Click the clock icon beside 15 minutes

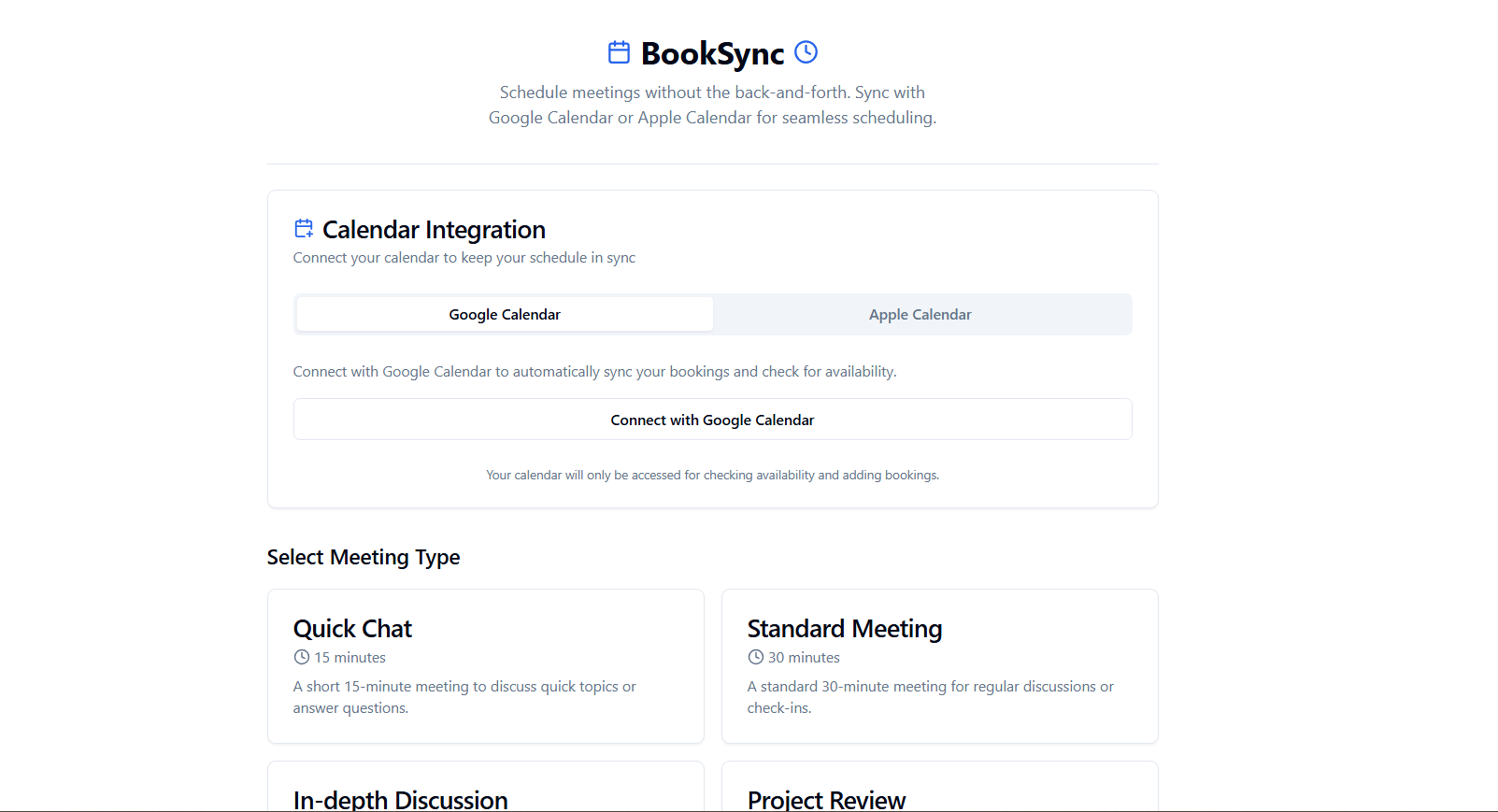pos(300,657)
